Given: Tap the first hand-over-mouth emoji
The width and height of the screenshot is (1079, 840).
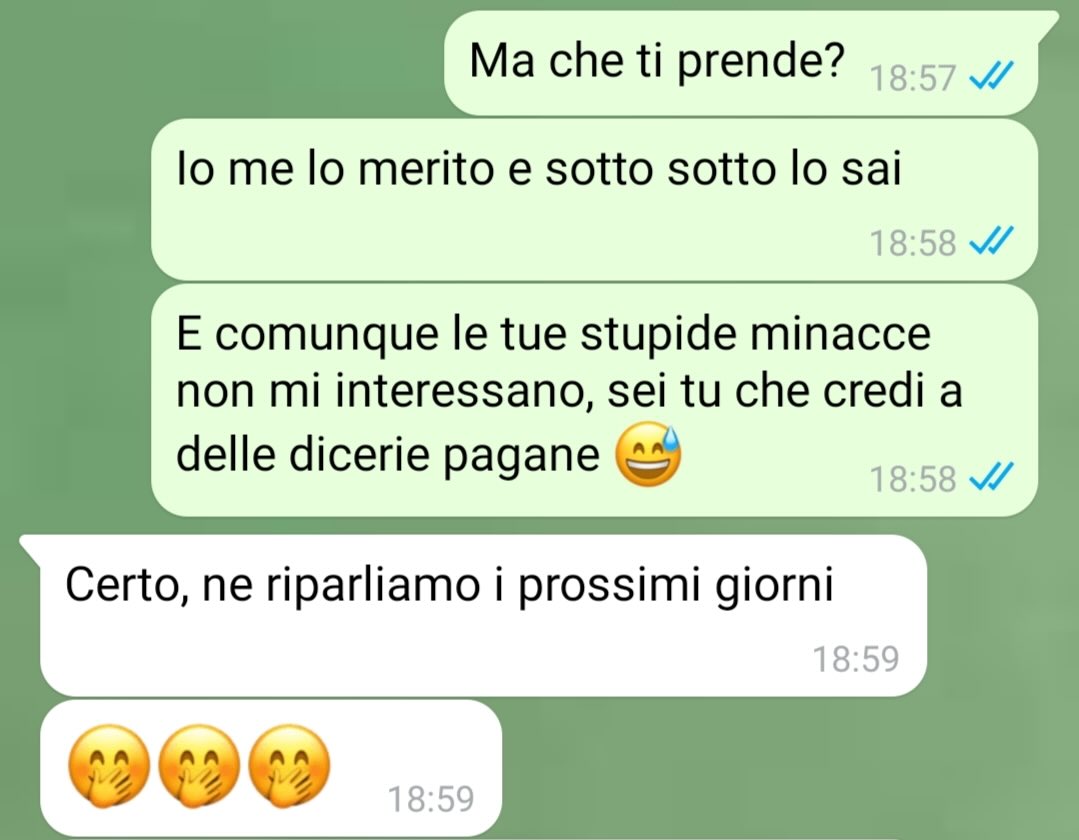Looking at the screenshot, I should pos(109,765).
